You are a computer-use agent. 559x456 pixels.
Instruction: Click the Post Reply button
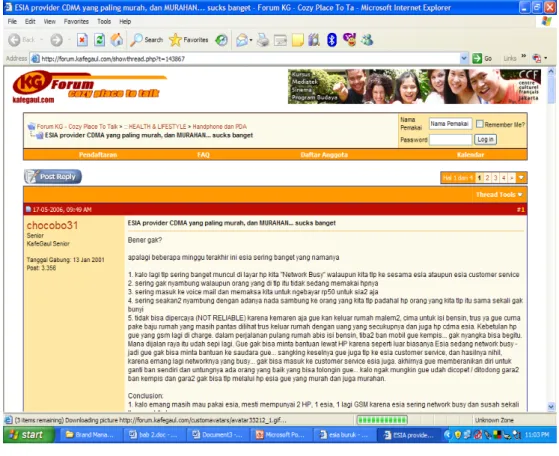[53, 176]
